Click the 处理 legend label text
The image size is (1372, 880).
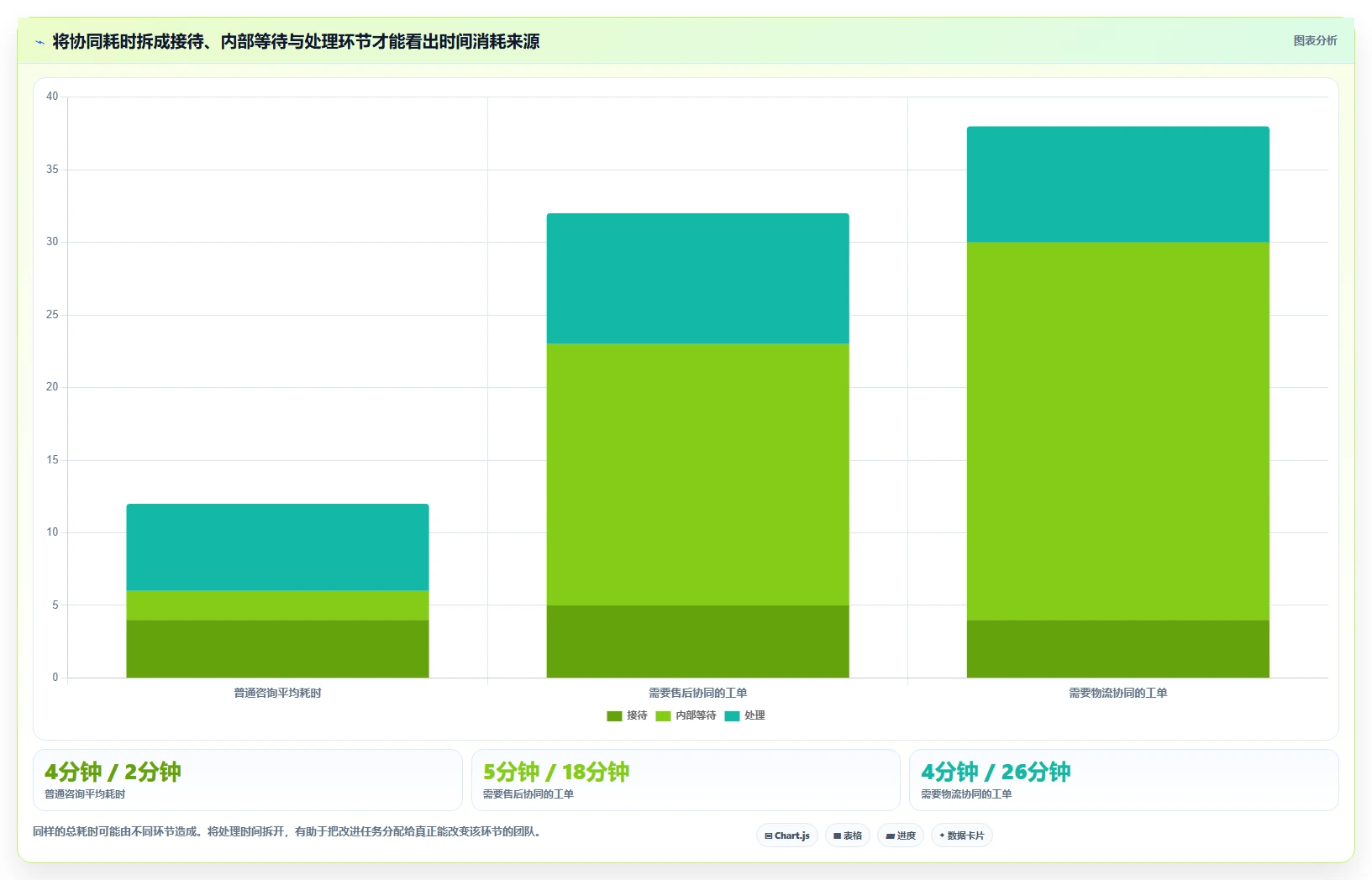(x=754, y=715)
